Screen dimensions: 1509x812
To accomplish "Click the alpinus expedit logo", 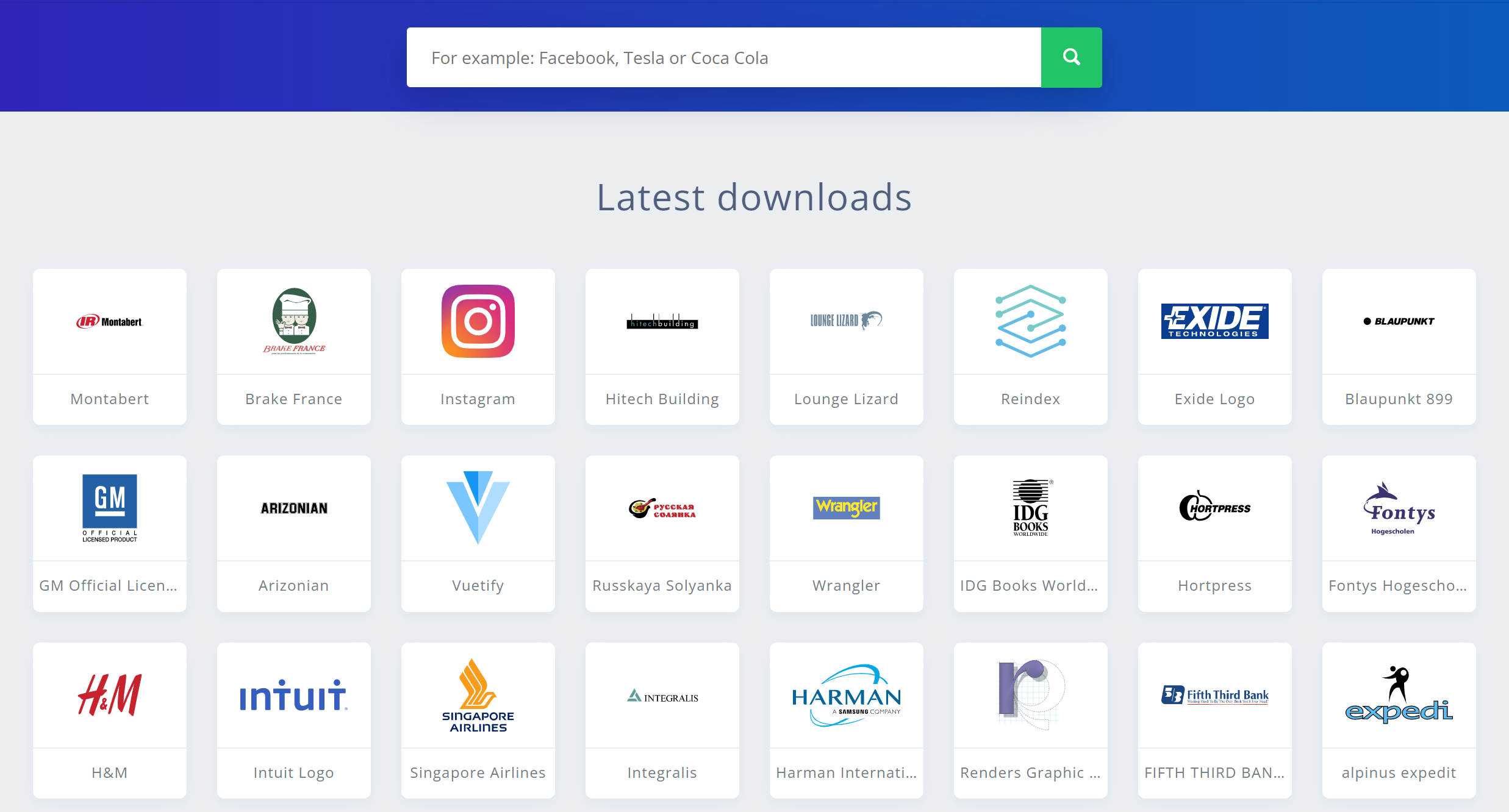I will [1399, 695].
